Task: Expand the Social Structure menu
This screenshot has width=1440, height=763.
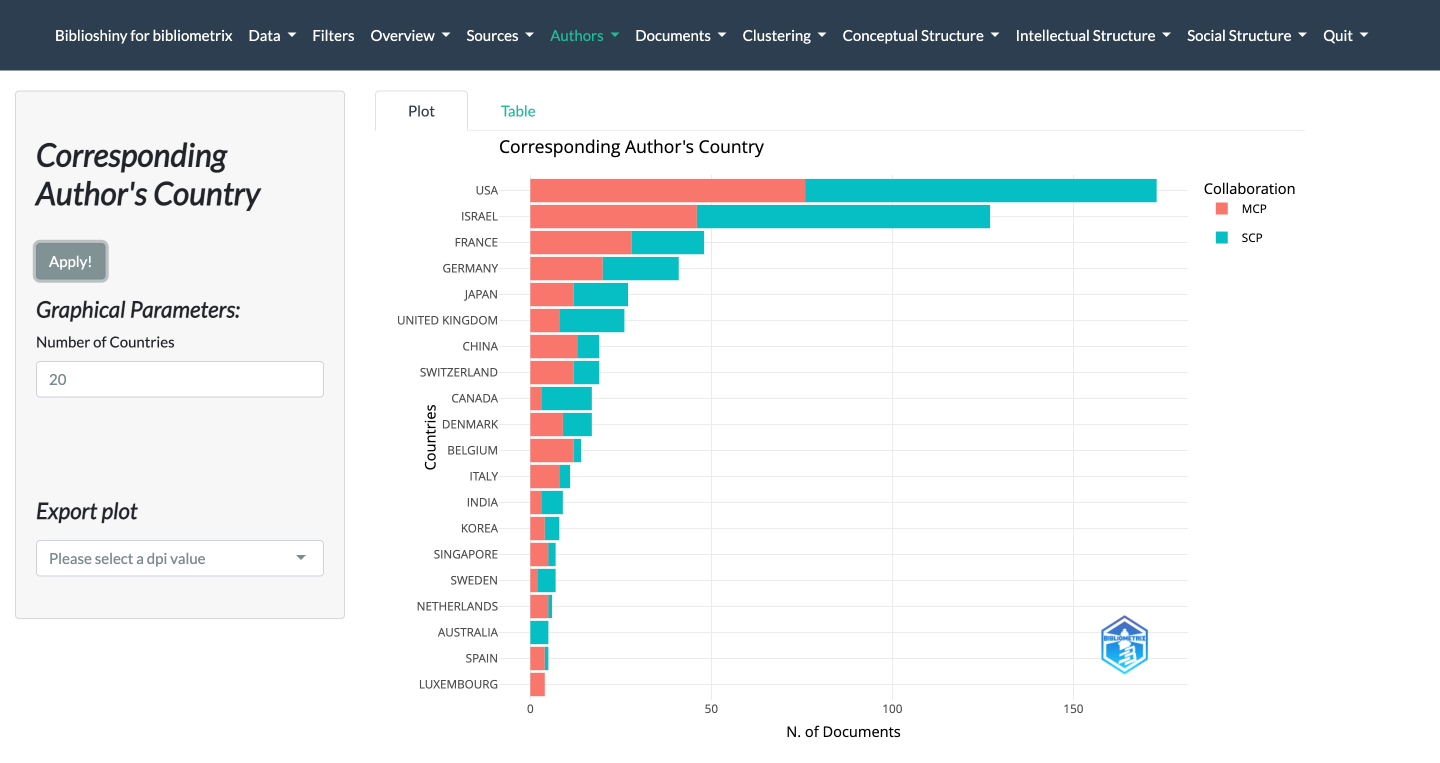Action: [x=1247, y=35]
